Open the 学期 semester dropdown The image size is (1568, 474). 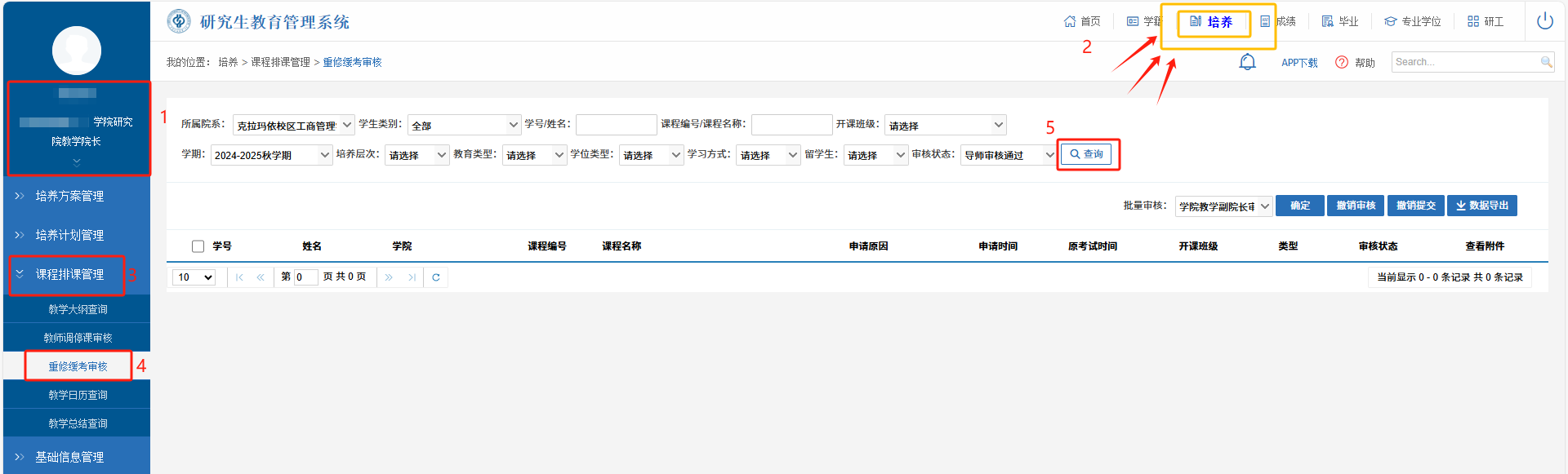pos(272,155)
